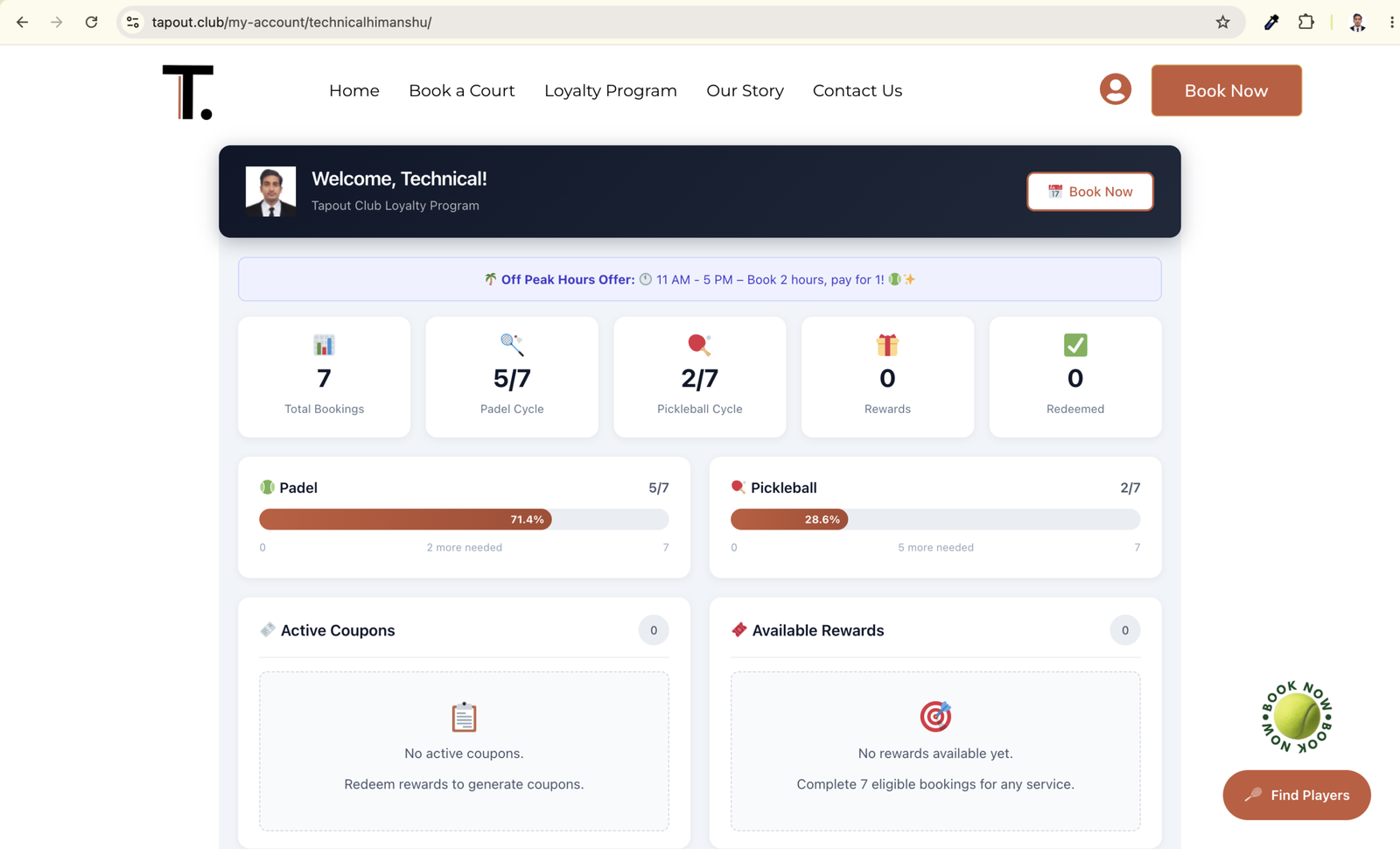The image size is (1400, 849).
Task: Open the Find Players floating button
Action: [1297, 795]
